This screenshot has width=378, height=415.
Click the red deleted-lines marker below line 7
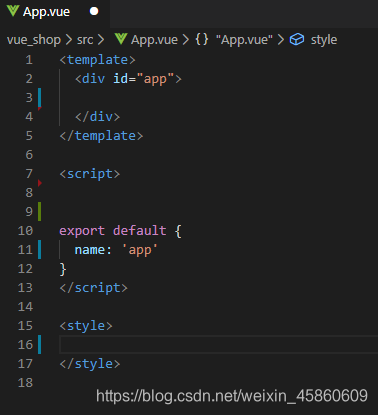pyautogui.click(x=40, y=183)
